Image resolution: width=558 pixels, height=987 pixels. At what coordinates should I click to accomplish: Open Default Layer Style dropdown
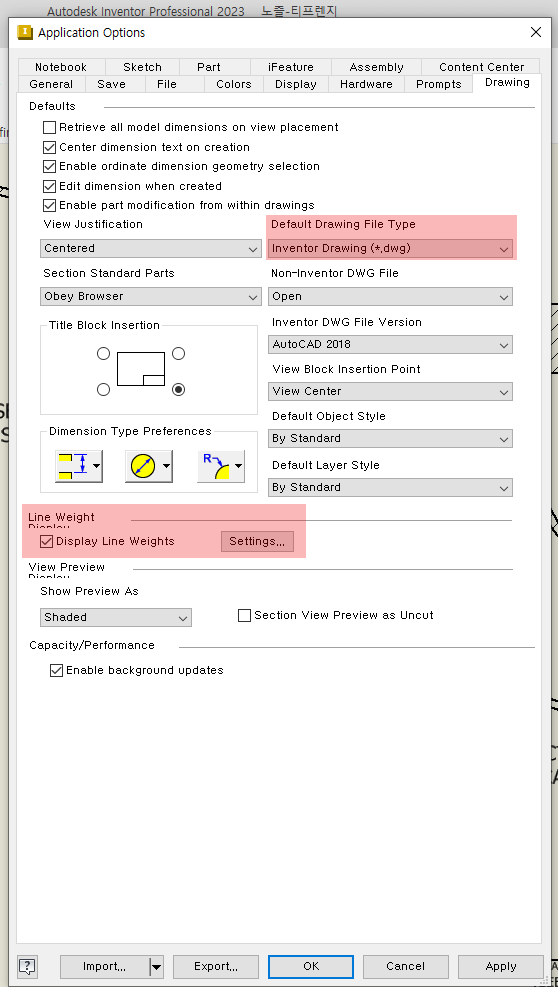click(x=390, y=488)
